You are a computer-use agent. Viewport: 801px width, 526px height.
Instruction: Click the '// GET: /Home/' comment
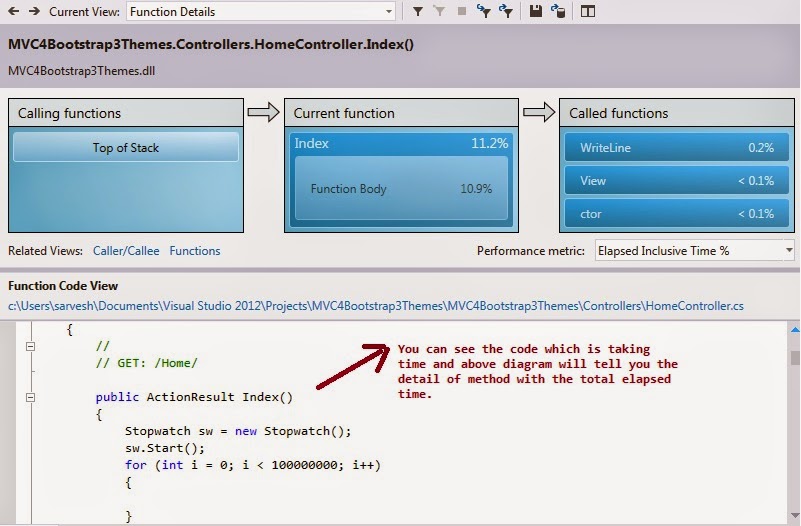[147, 363]
